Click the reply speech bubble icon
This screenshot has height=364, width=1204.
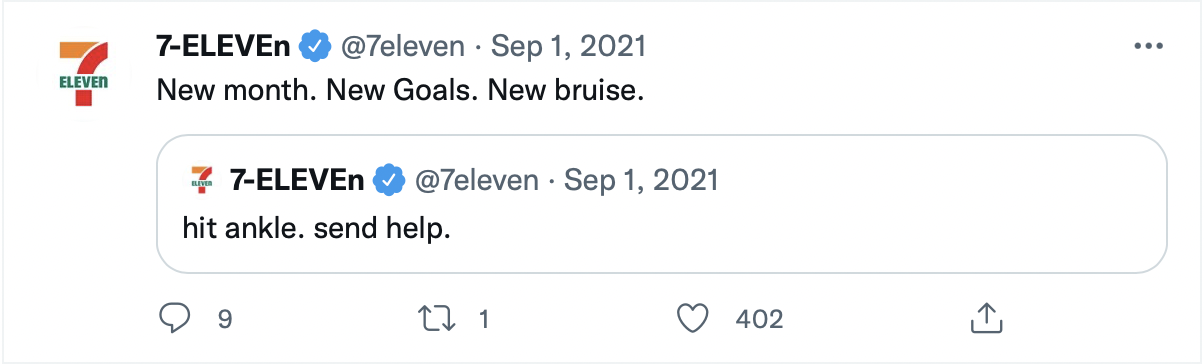[x=176, y=319]
